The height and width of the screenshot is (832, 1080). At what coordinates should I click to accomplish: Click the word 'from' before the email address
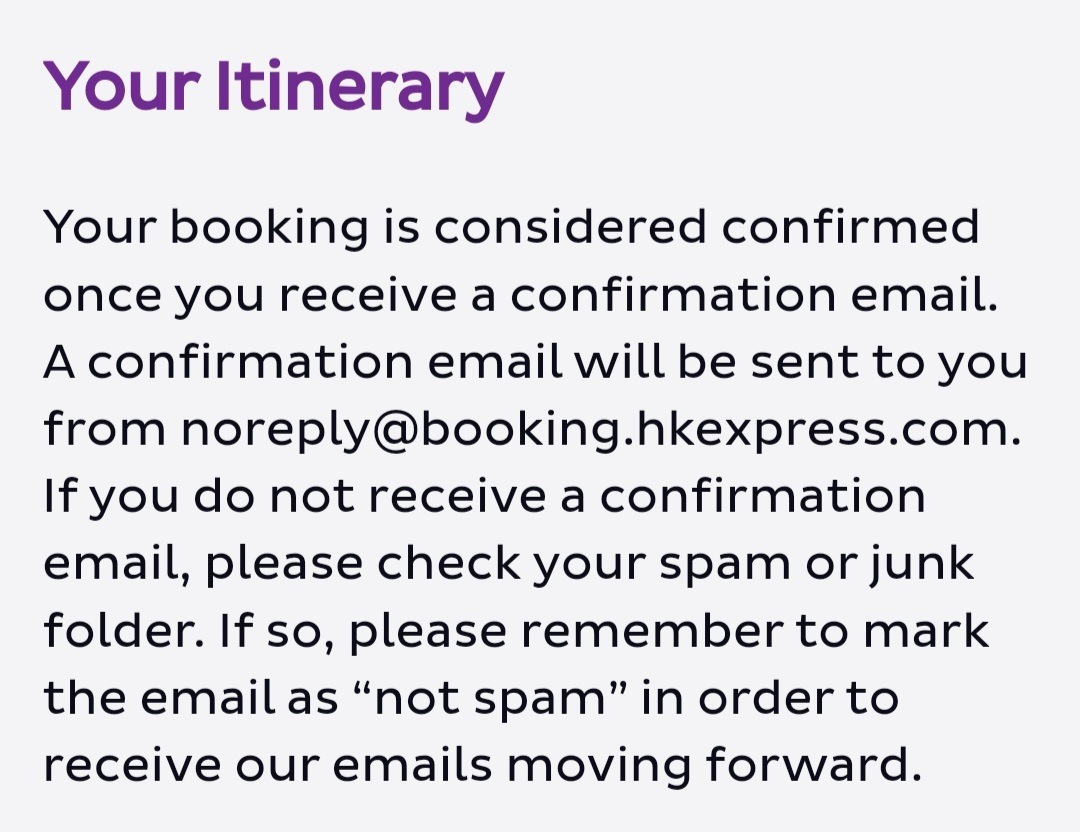click(105, 428)
